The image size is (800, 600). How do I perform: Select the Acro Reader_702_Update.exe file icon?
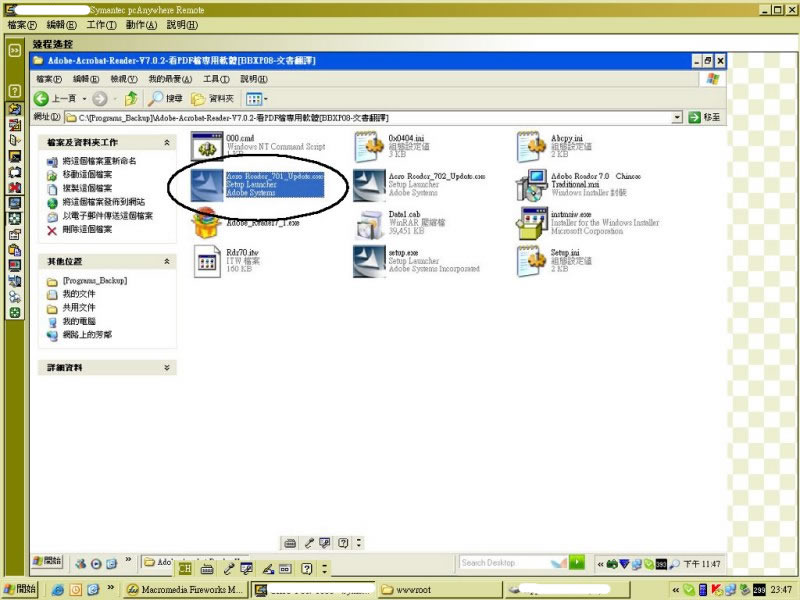369,185
